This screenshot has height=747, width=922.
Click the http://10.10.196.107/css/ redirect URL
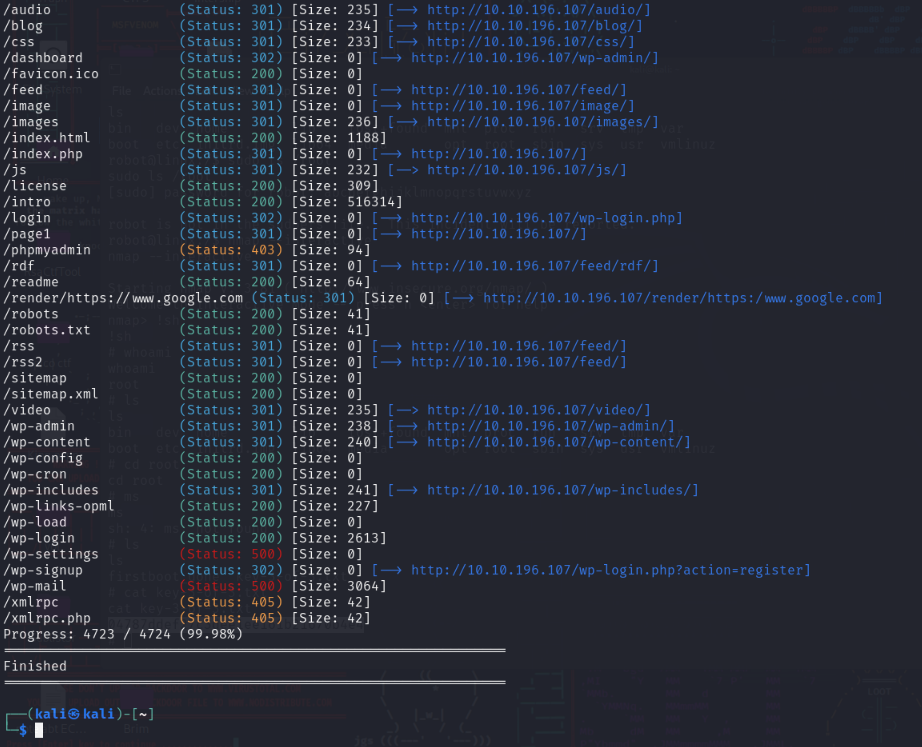click(x=528, y=42)
